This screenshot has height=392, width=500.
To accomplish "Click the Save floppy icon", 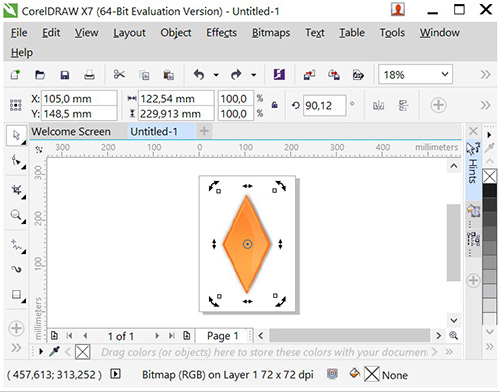I will pyautogui.click(x=65, y=75).
